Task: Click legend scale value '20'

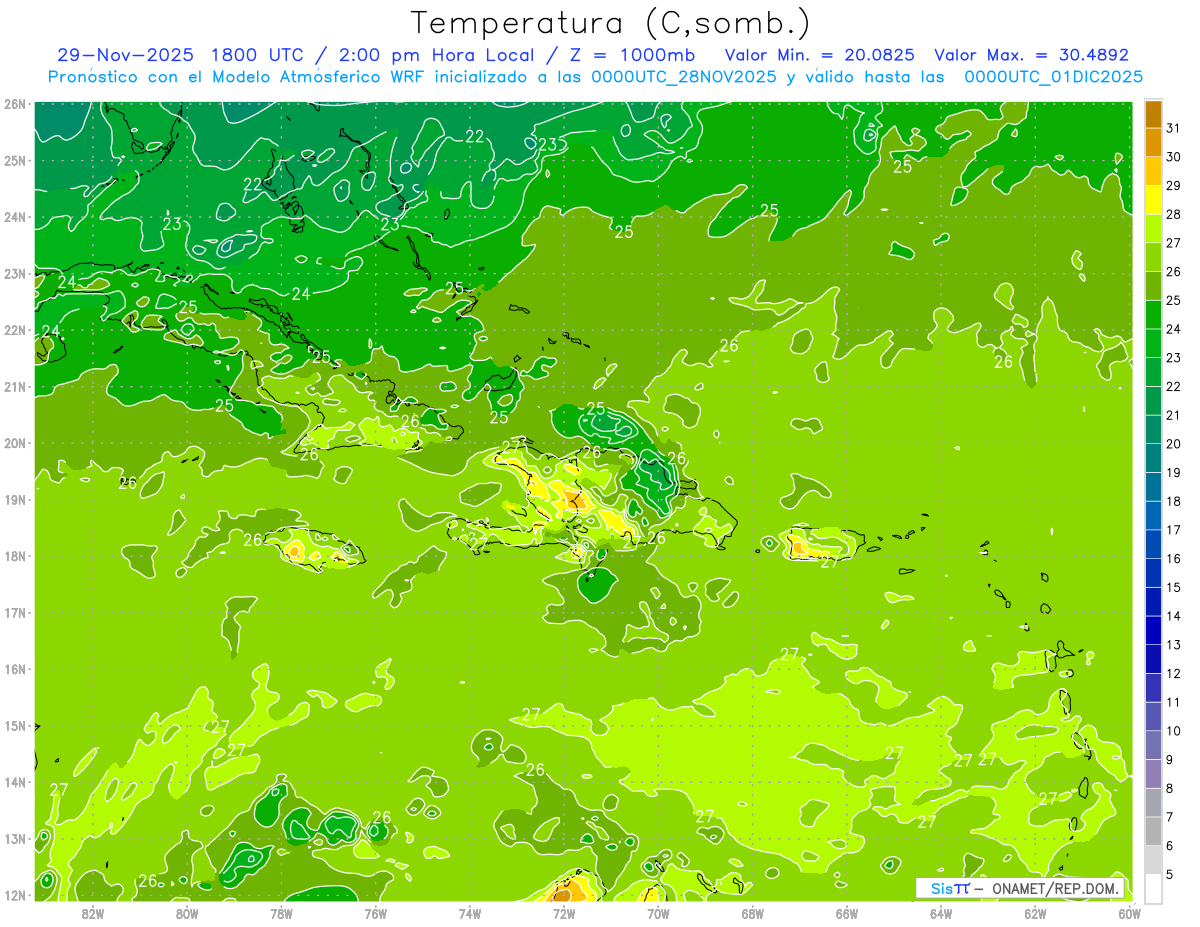Action: tap(1174, 444)
